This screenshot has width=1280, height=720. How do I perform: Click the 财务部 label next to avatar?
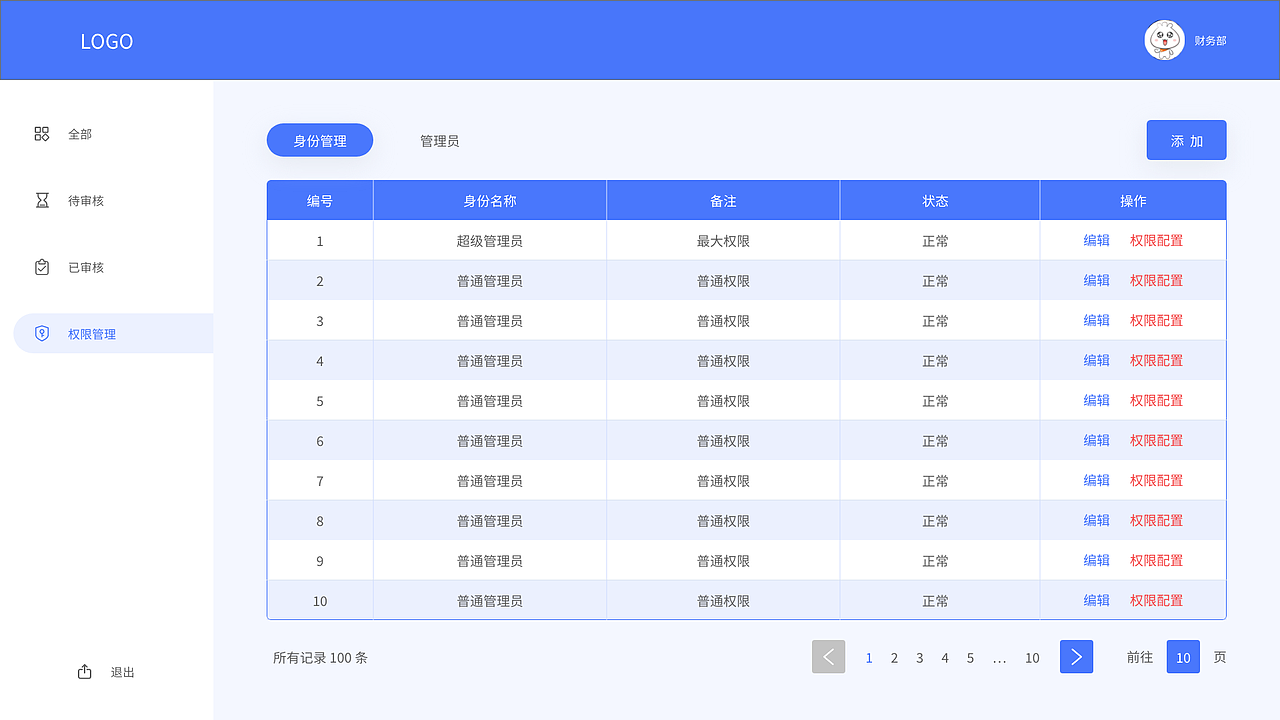(x=1211, y=40)
